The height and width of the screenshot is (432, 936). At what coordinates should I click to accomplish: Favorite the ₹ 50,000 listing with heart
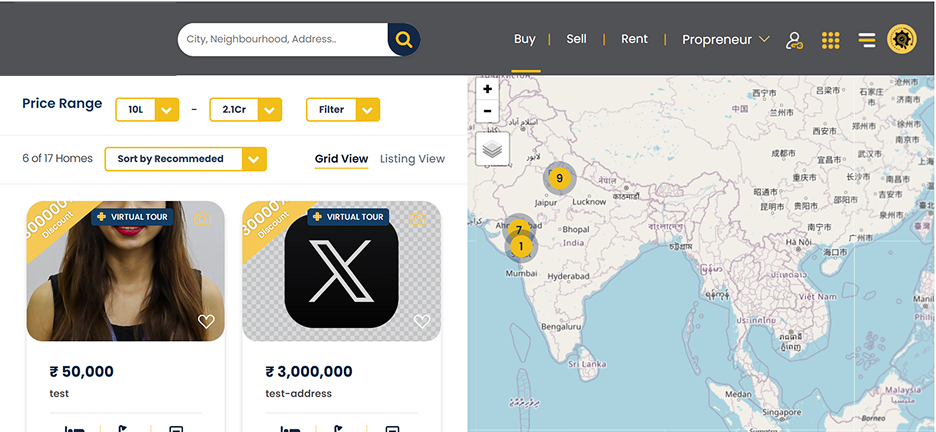click(x=206, y=321)
